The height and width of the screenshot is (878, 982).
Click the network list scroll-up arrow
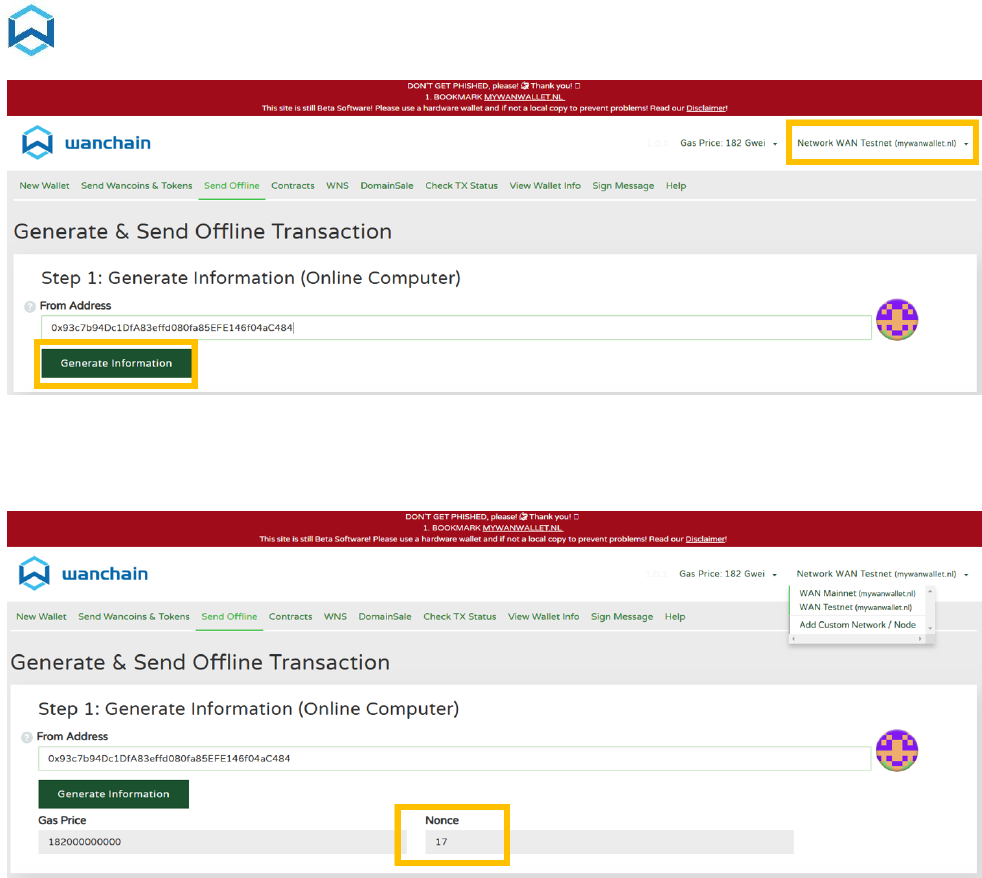click(x=930, y=591)
